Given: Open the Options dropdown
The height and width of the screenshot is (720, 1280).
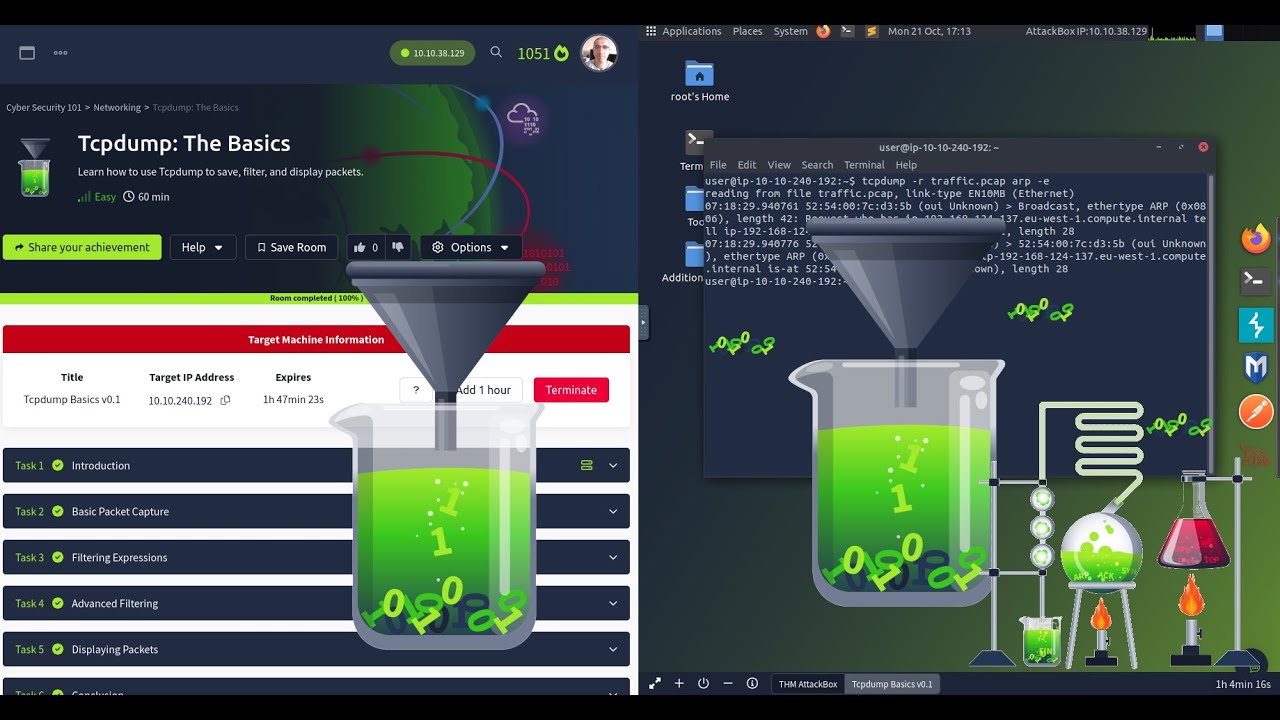Looking at the screenshot, I should tap(471, 247).
